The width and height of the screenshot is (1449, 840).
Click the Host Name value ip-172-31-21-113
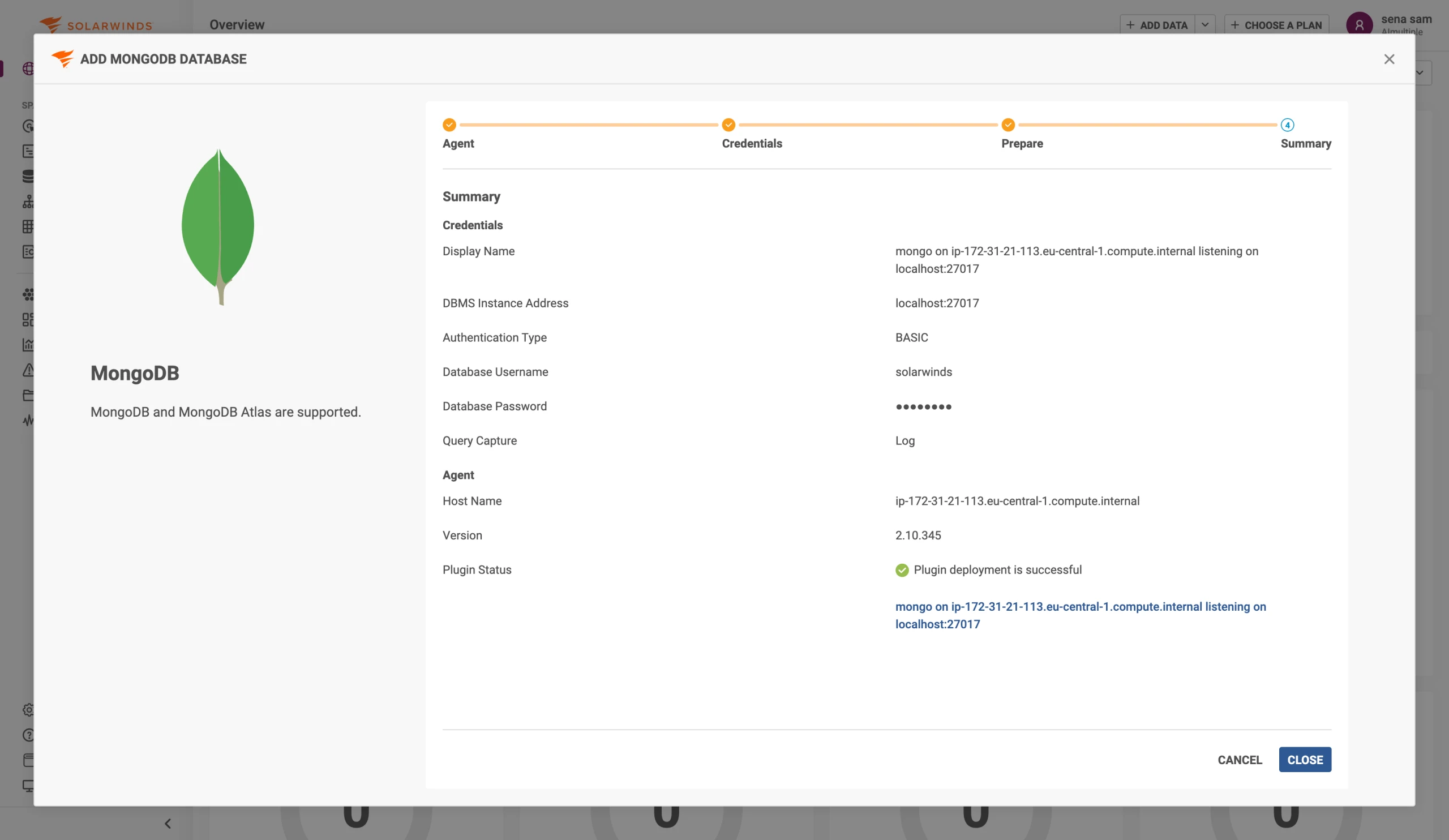tap(1017, 502)
